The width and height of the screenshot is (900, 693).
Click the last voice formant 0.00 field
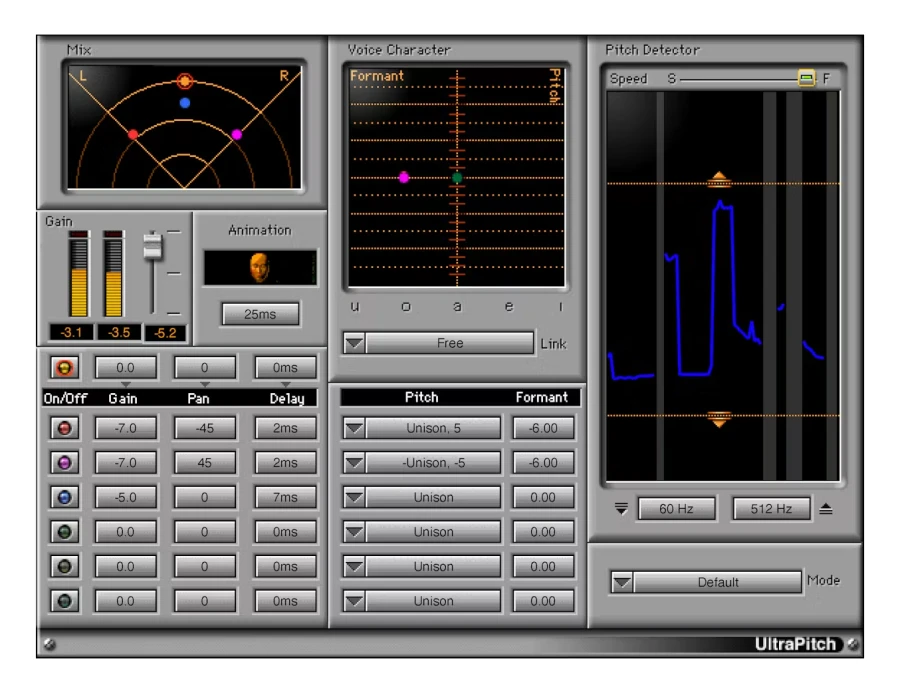click(x=543, y=601)
